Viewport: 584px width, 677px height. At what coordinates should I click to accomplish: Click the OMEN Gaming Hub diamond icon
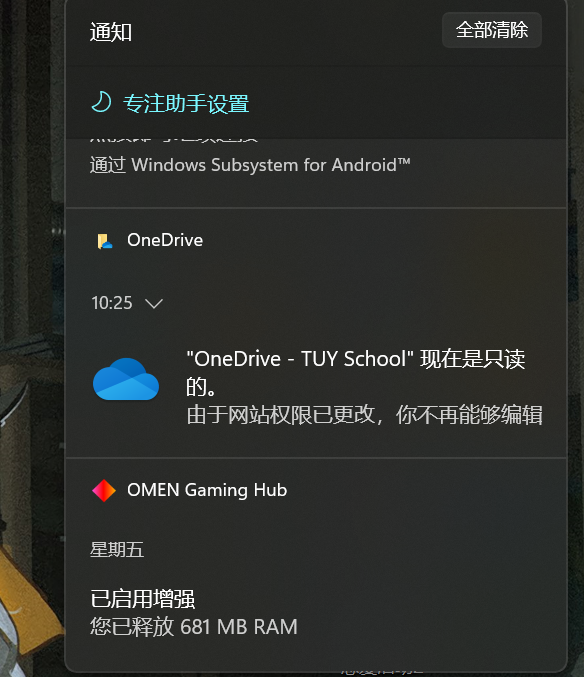tap(104, 490)
